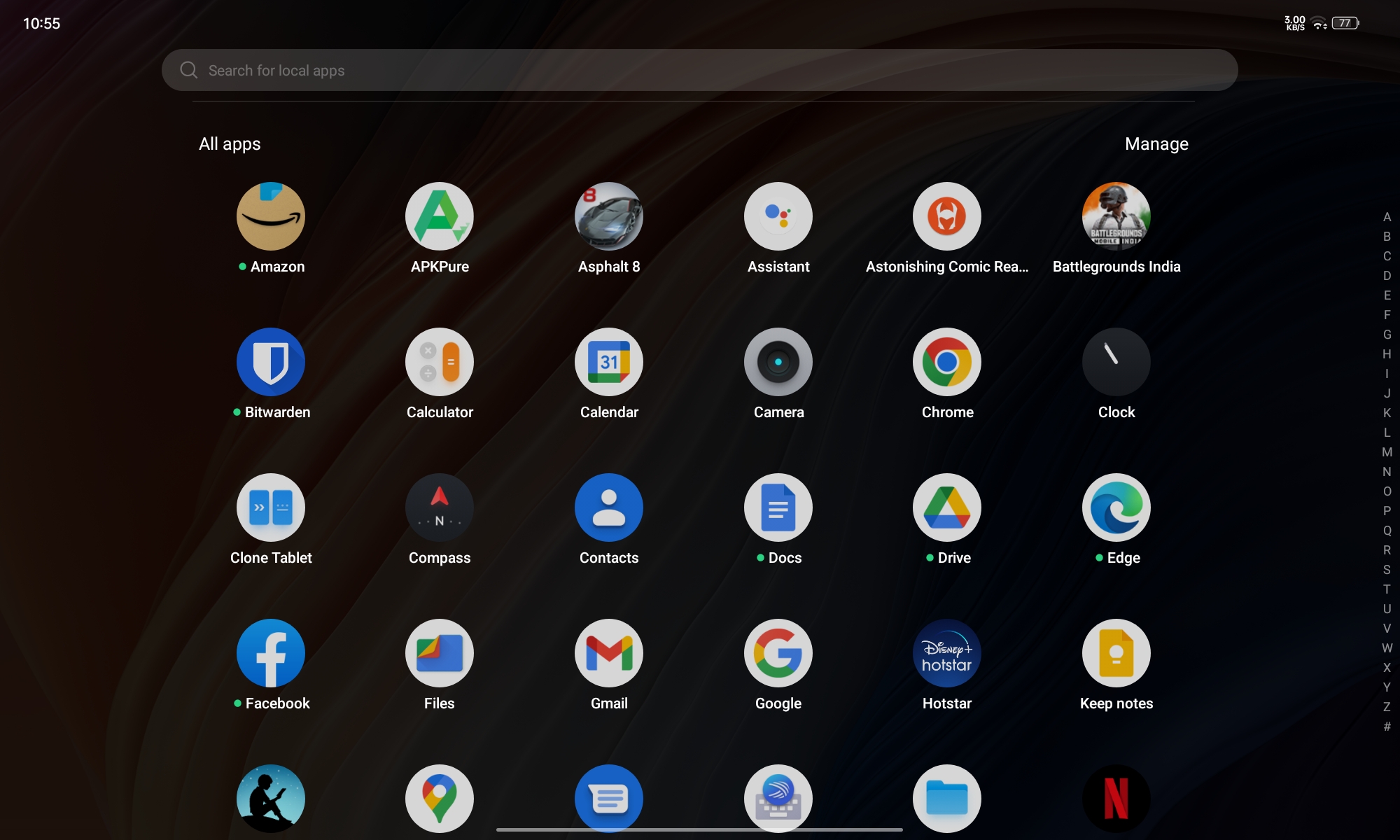Launch Gmail
1400x840 pixels.
[x=609, y=653]
